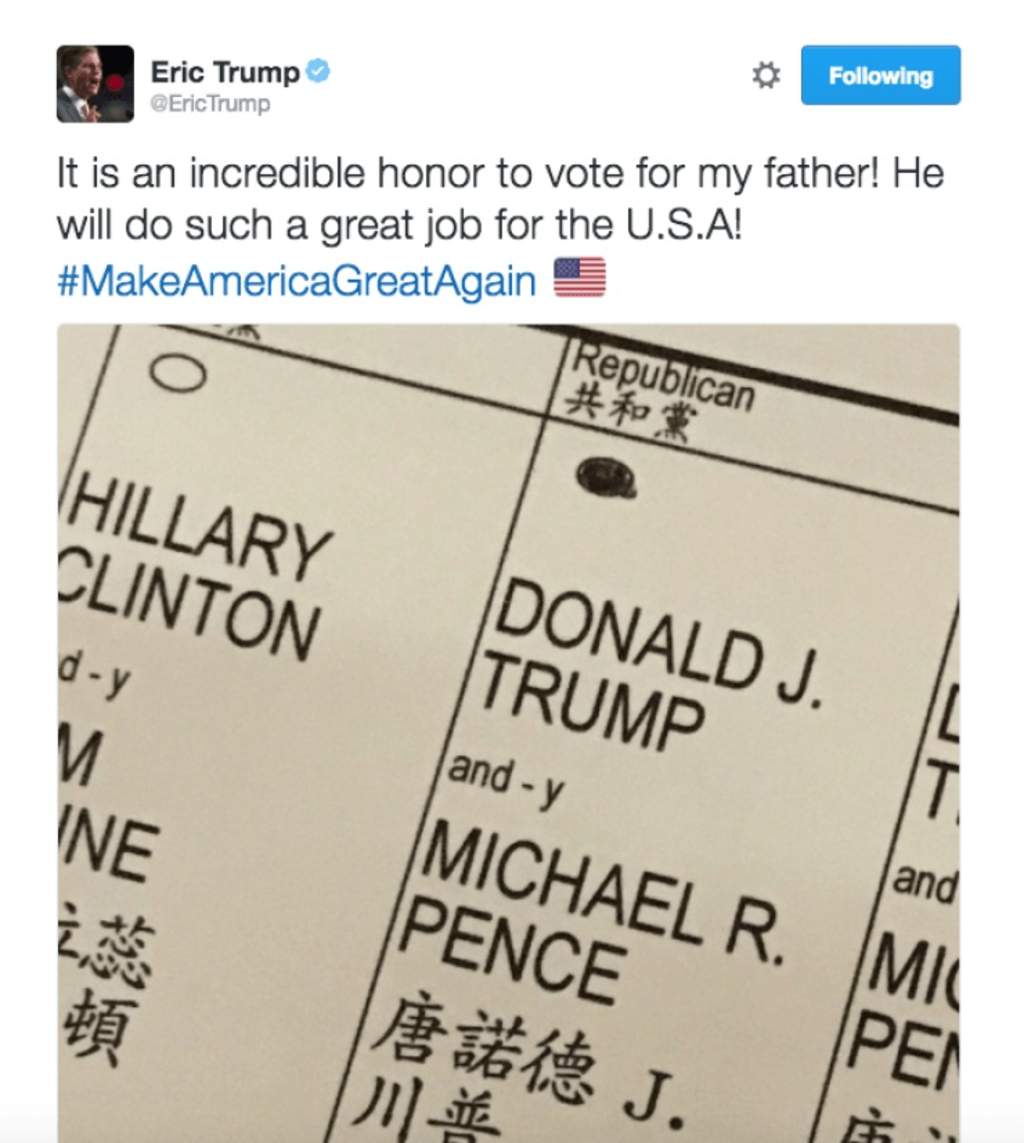
Task: Click the blue verified badge icon
Action: coord(319,73)
